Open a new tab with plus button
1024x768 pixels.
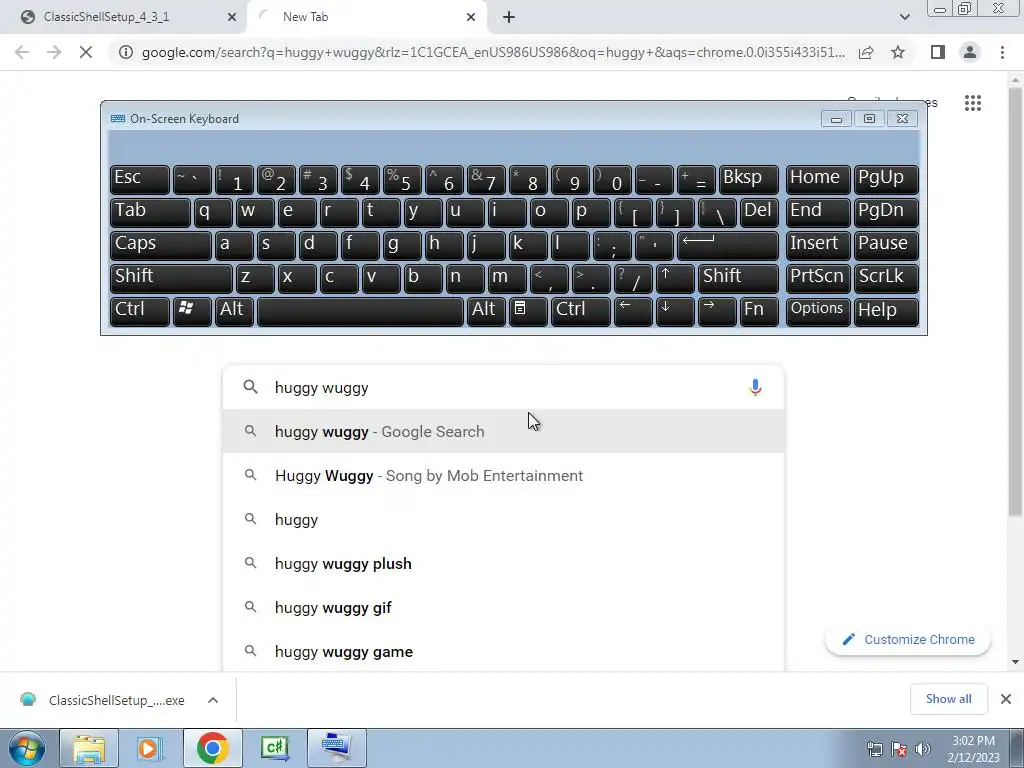(x=509, y=17)
